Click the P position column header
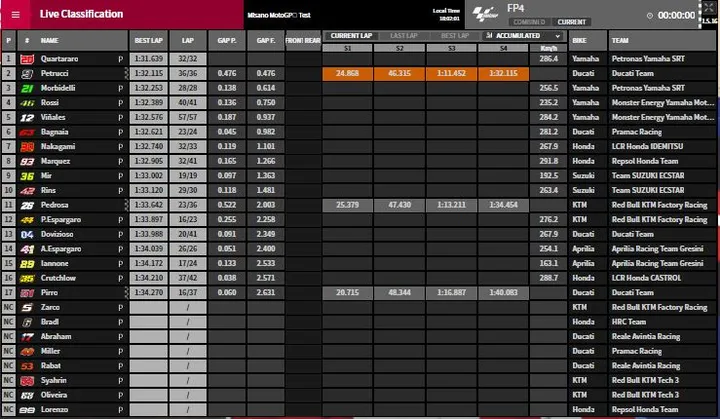This screenshot has width=720, height=419. 9,40
